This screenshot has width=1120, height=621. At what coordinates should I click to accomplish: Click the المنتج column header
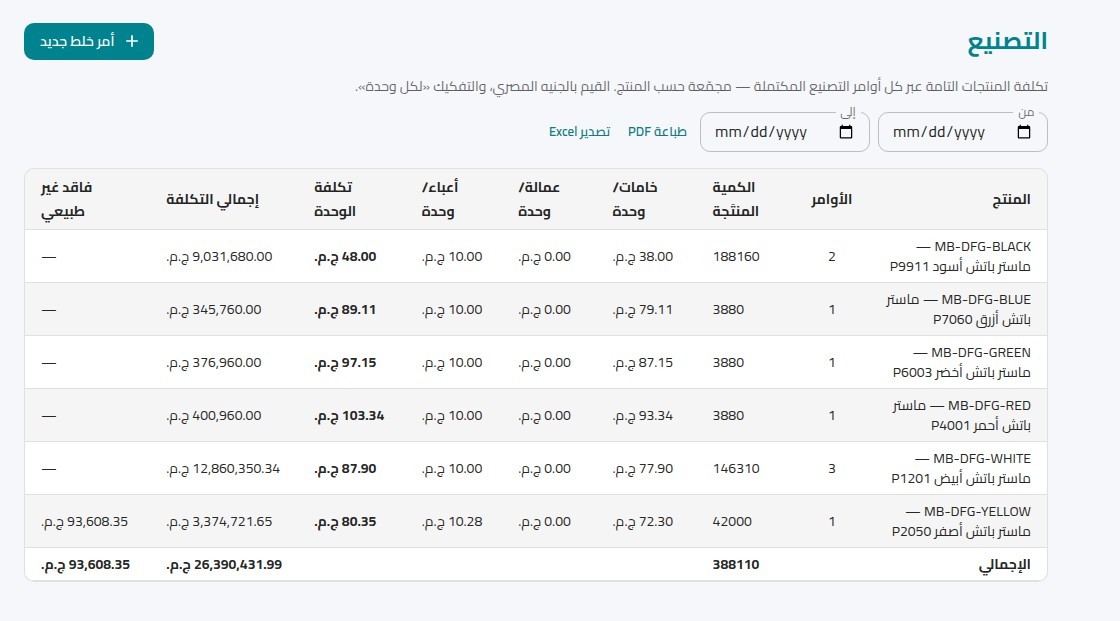(x=1011, y=199)
